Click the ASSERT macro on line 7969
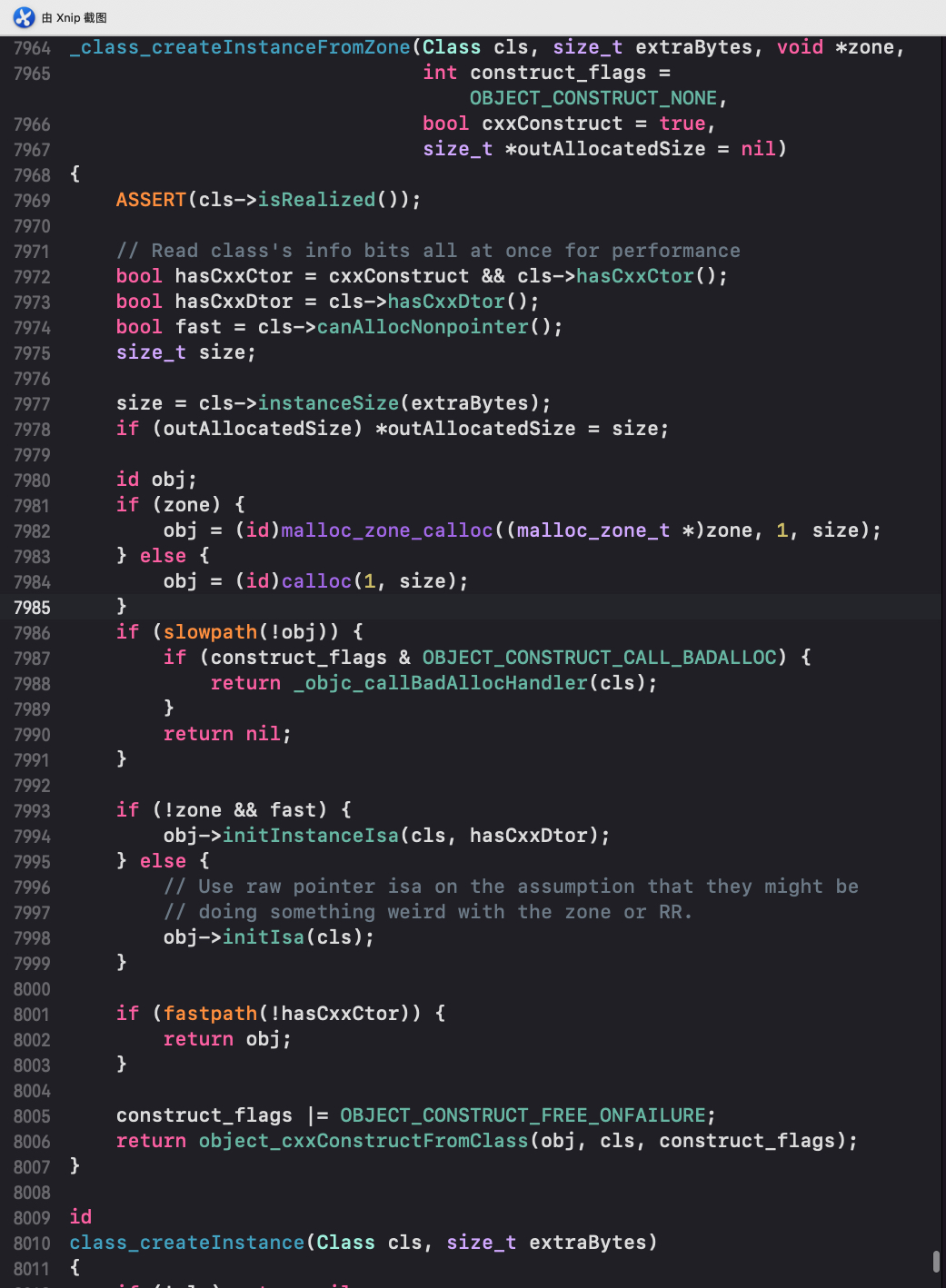 [x=151, y=200]
